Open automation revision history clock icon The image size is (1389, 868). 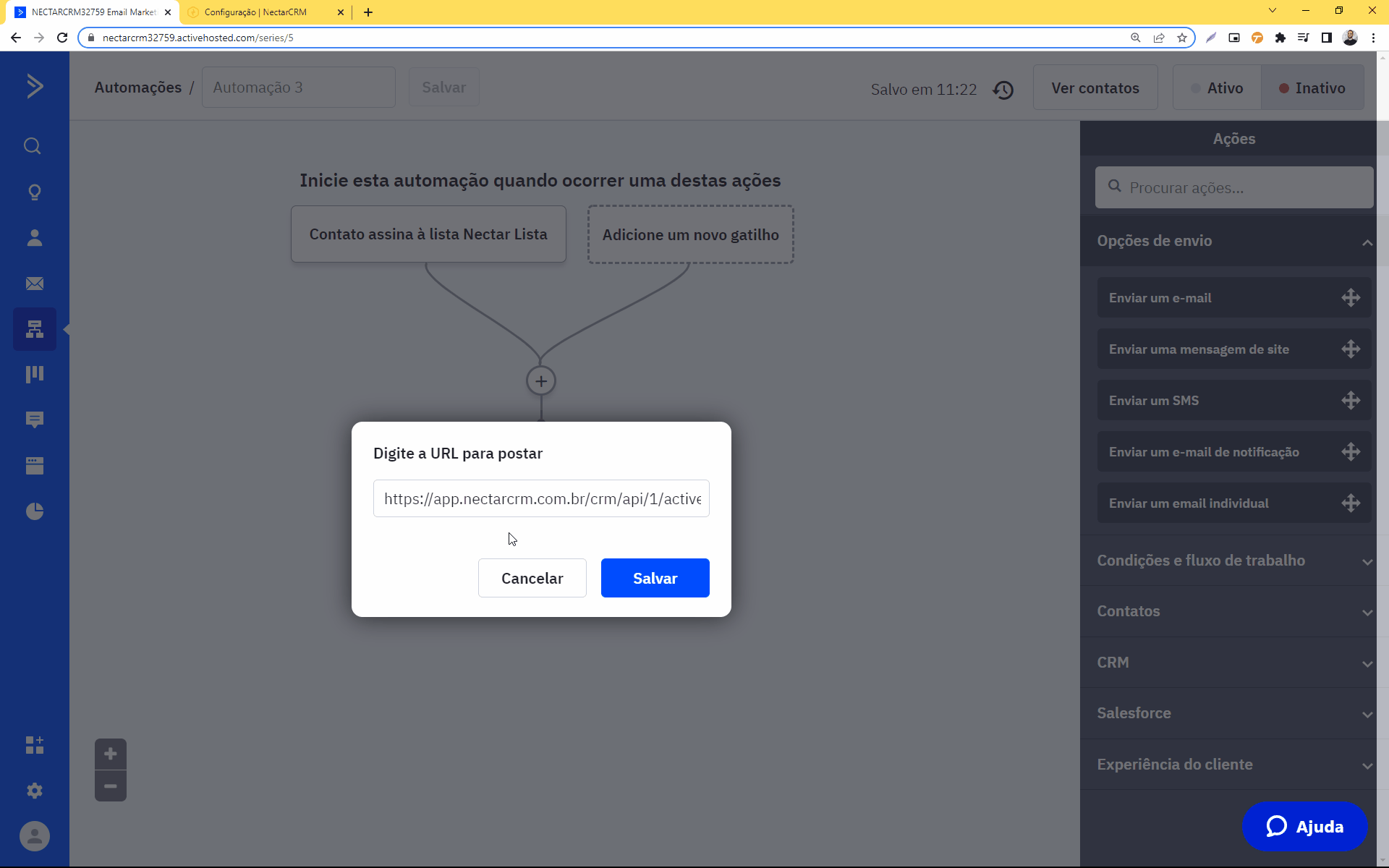click(1003, 90)
